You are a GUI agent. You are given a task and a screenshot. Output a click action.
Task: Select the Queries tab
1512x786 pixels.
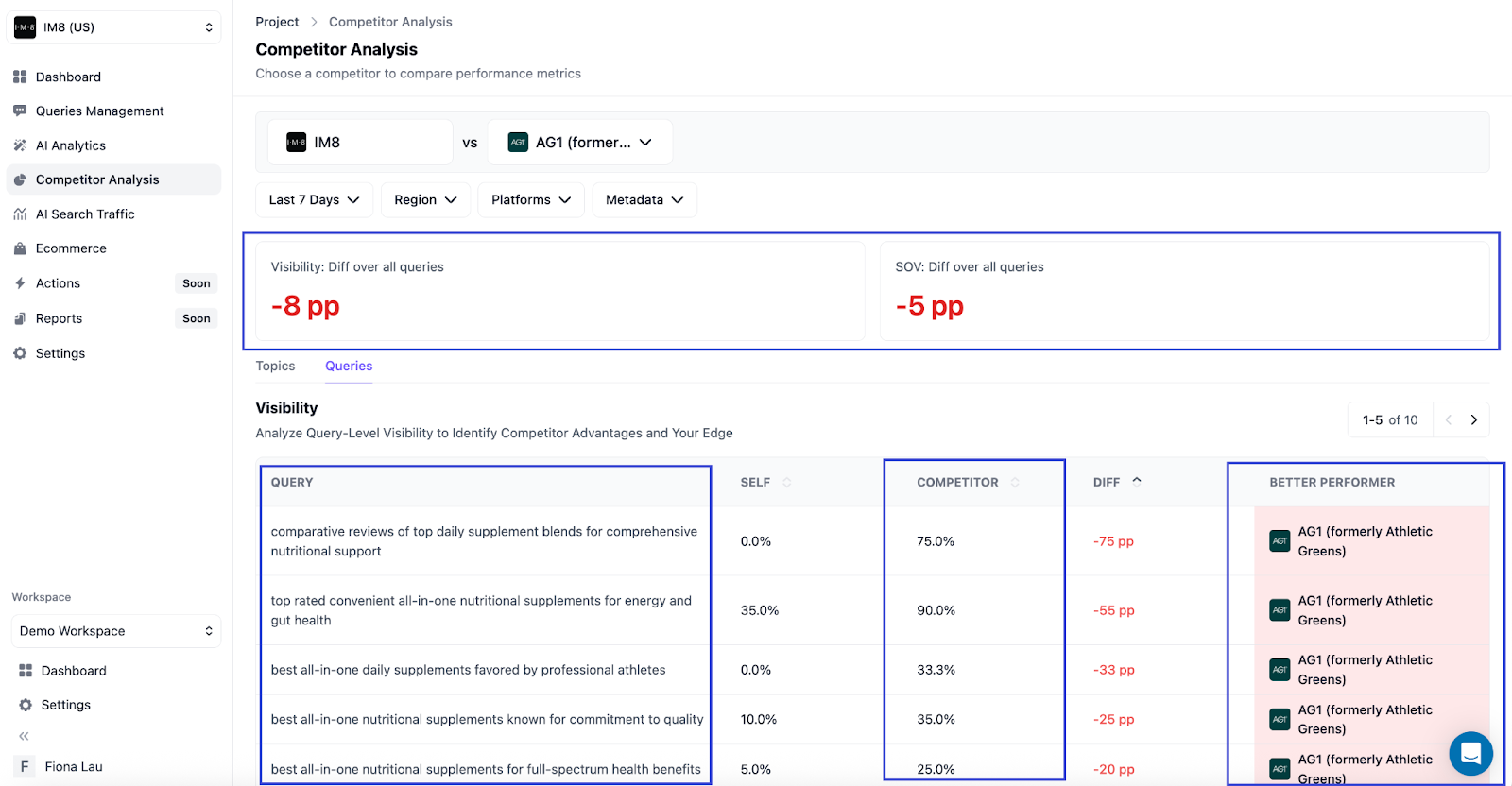pos(349,366)
